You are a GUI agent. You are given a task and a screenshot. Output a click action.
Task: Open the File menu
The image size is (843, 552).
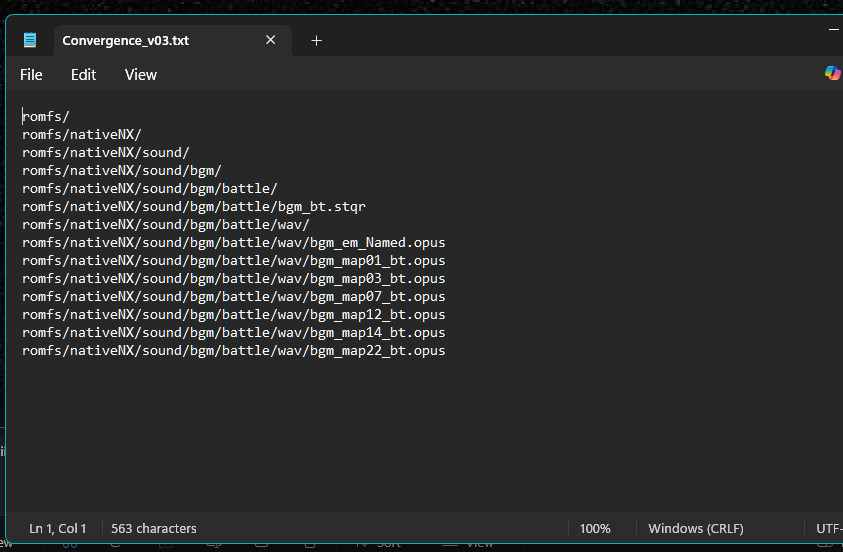[x=31, y=75]
